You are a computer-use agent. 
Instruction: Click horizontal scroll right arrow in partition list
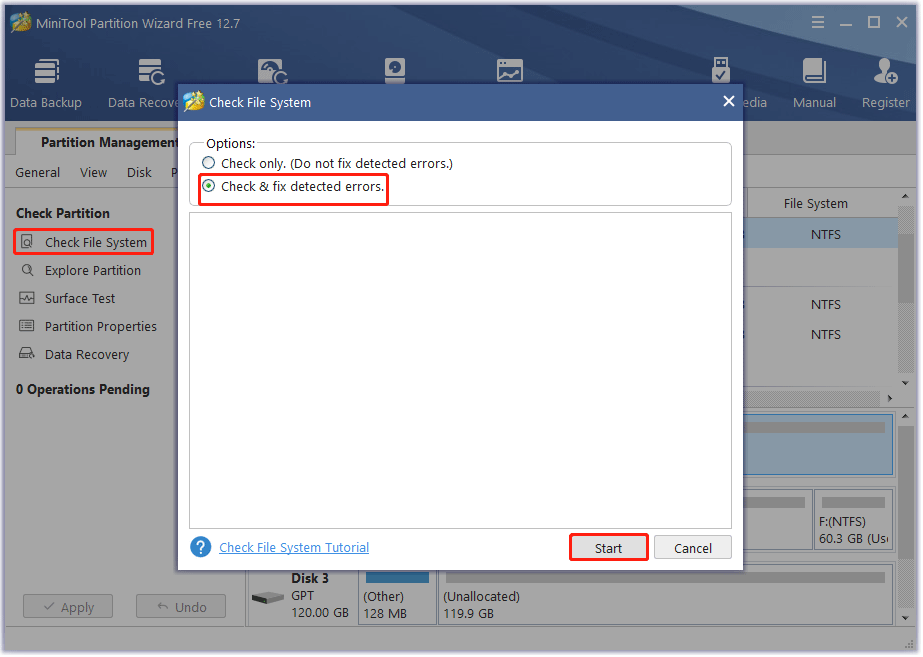[x=890, y=399]
